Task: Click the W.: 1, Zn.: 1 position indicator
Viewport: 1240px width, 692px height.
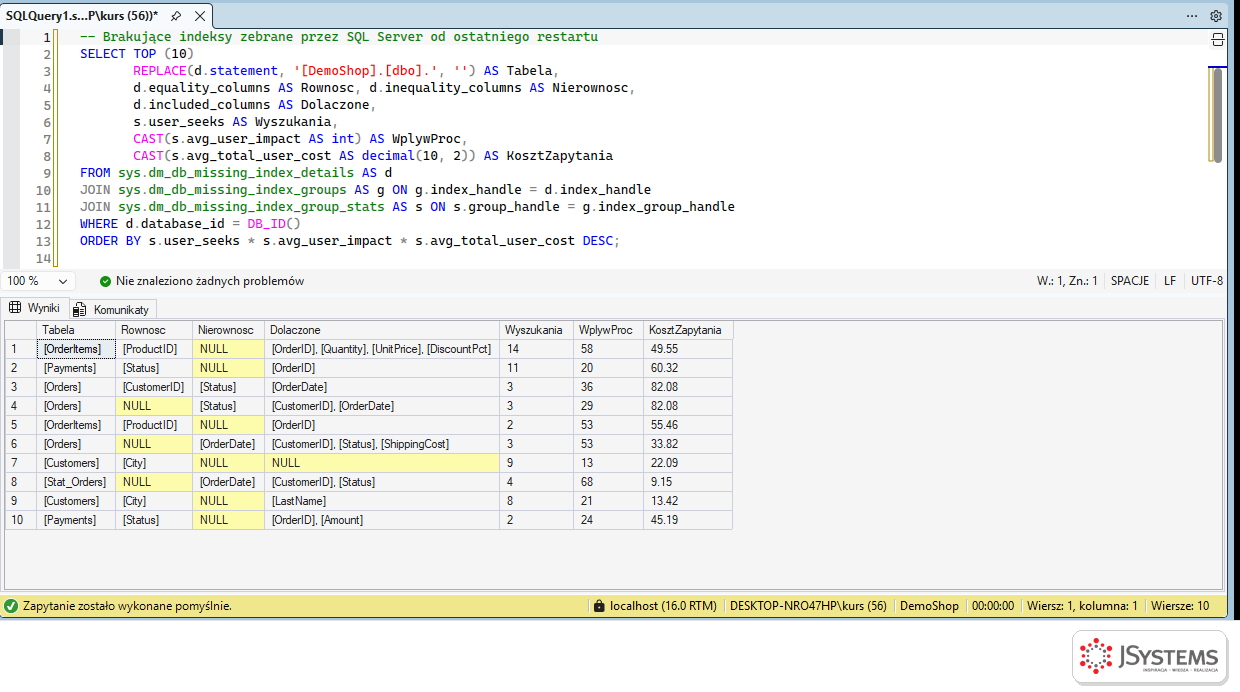Action: point(1067,281)
